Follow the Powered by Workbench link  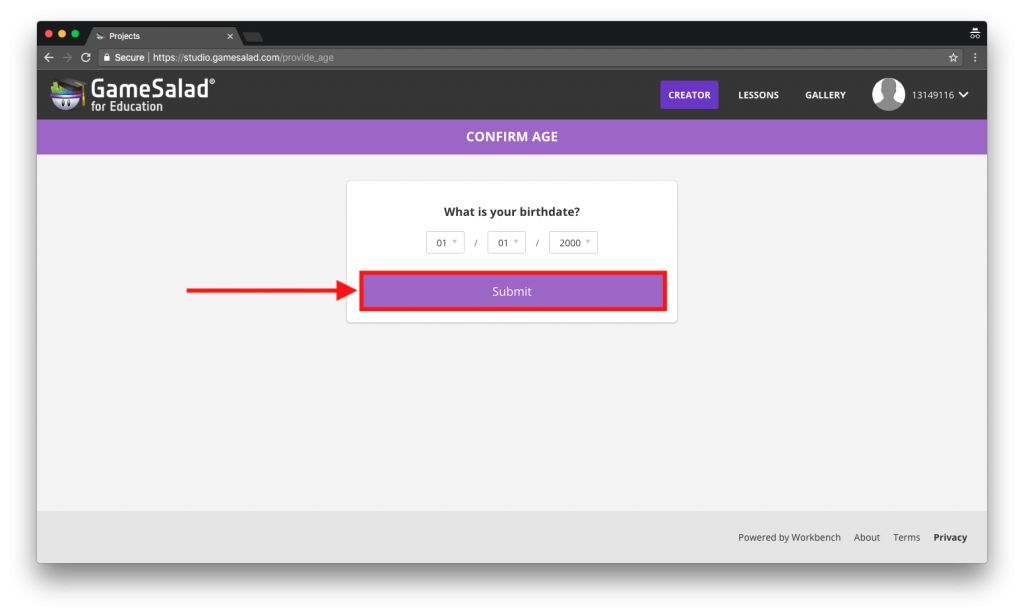click(789, 537)
